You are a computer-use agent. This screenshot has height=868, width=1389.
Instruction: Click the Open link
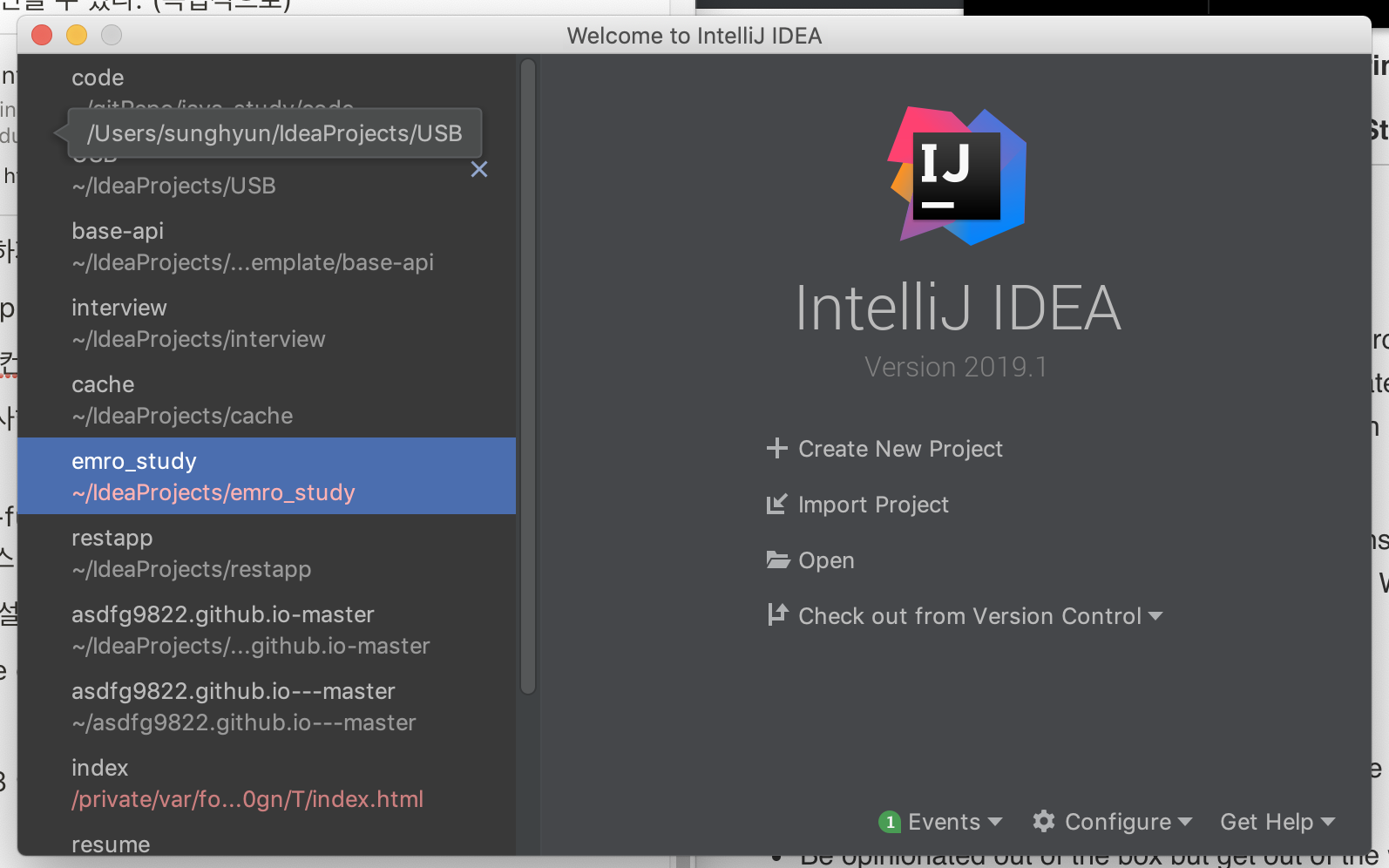click(826, 560)
